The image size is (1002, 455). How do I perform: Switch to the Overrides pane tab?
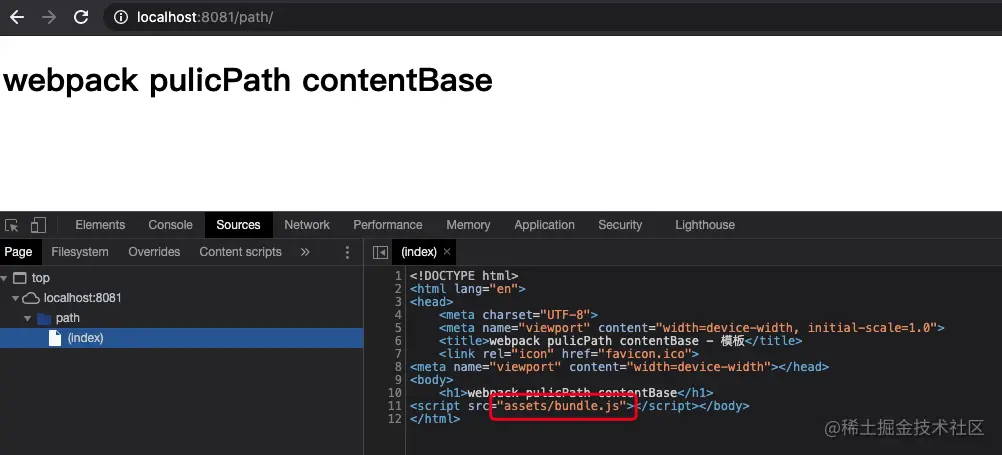click(x=154, y=252)
